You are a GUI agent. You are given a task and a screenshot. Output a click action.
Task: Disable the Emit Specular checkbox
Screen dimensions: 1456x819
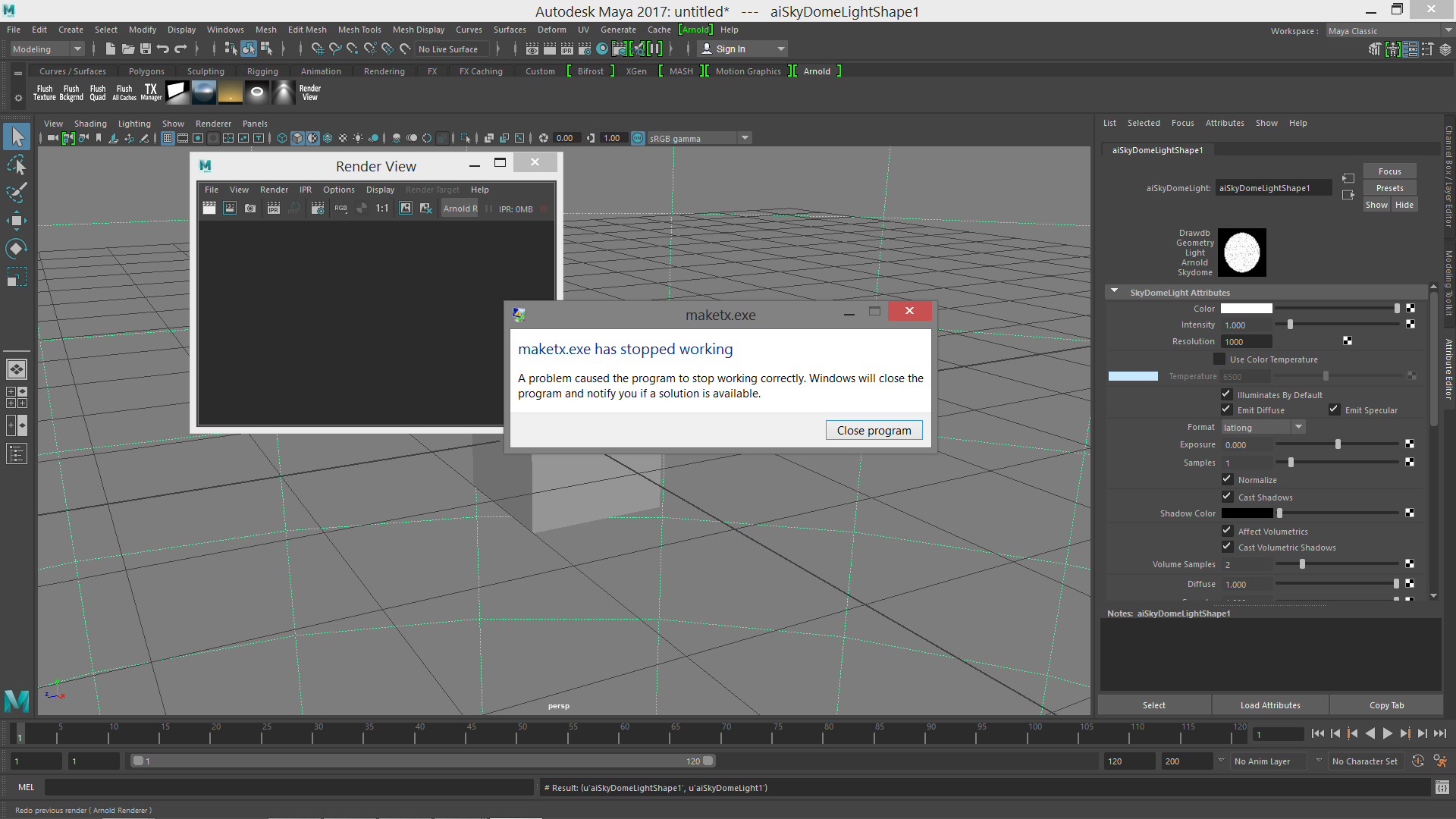coord(1334,409)
